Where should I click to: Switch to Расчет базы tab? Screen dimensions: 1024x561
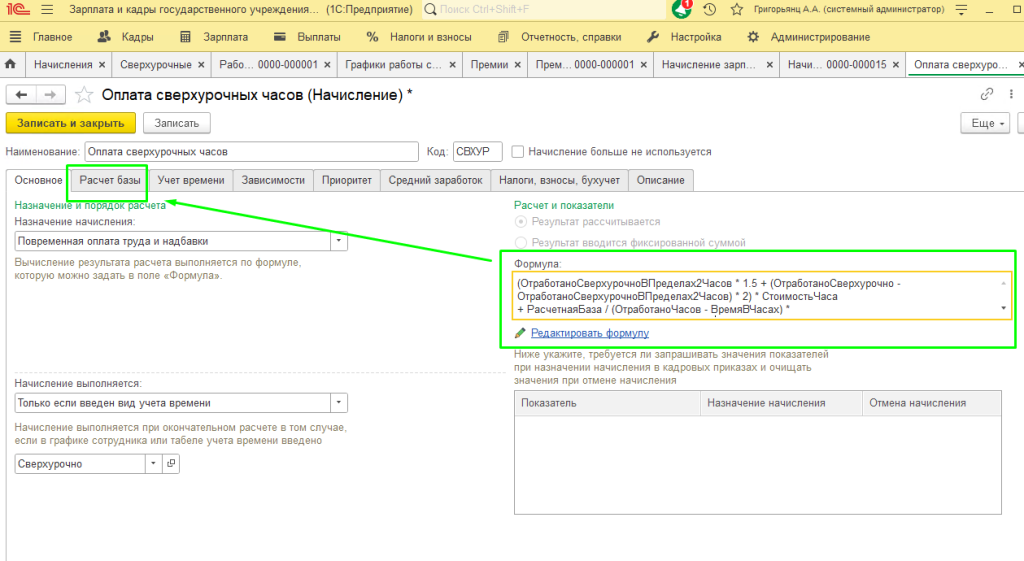[110, 180]
